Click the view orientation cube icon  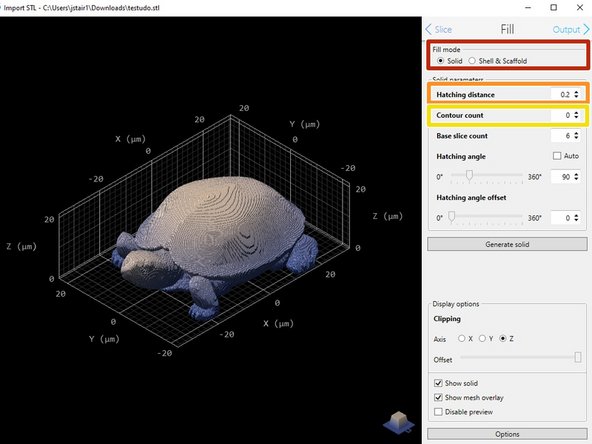(399, 422)
